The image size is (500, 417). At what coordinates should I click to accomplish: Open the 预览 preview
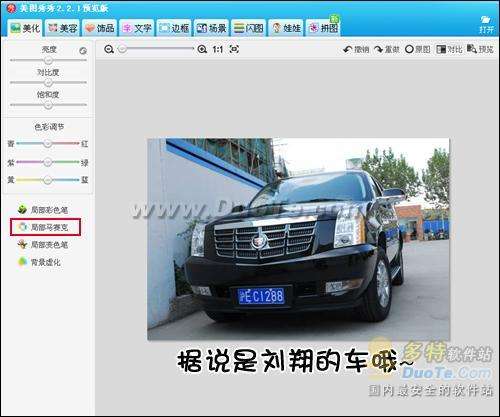point(480,49)
